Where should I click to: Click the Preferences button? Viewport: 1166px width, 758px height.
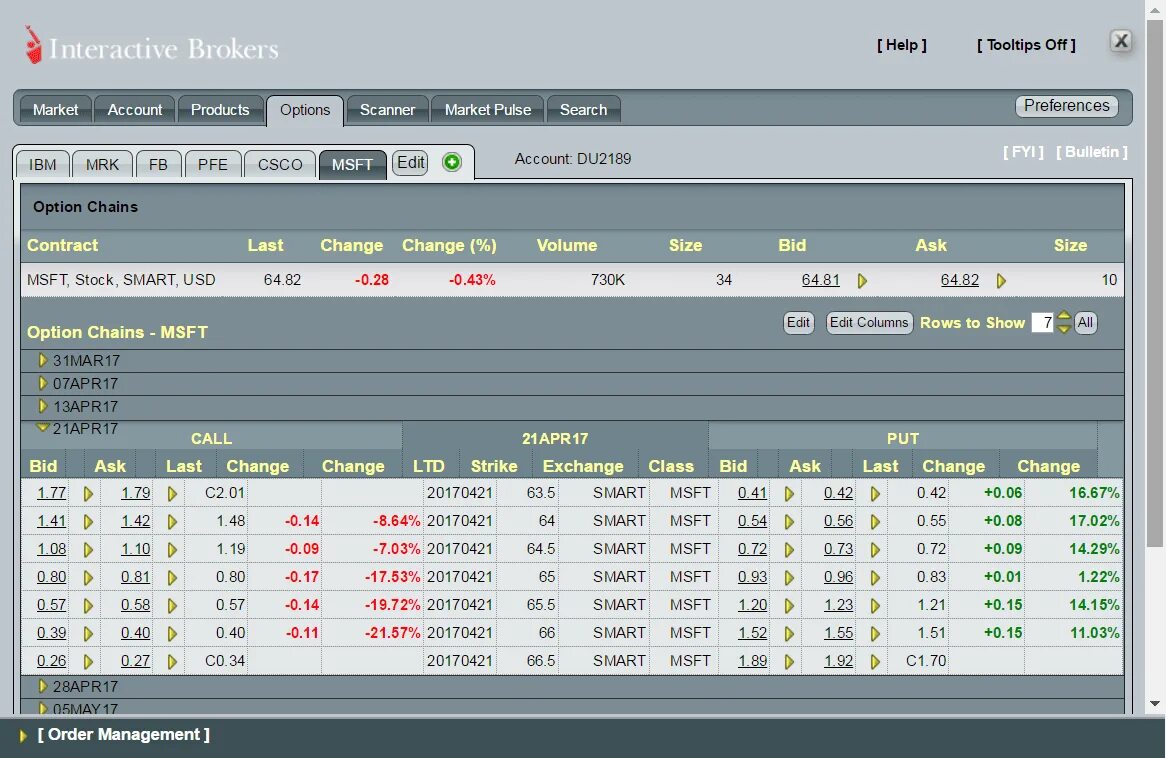(1067, 106)
